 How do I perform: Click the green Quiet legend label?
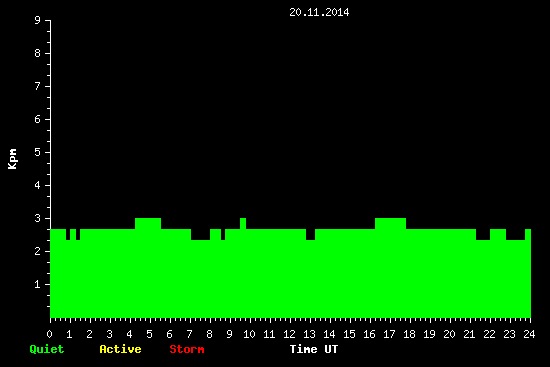[x=47, y=349]
